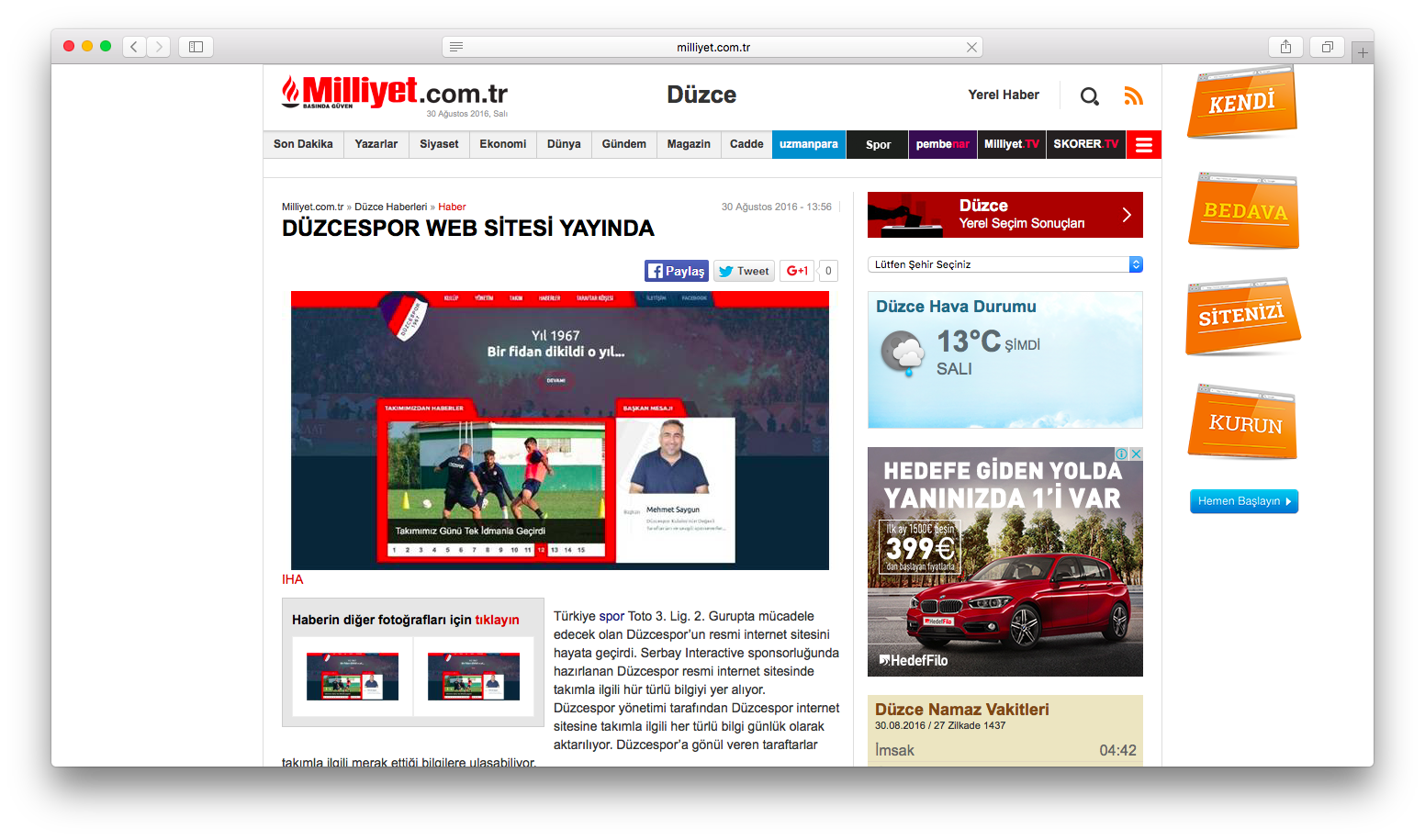This screenshot has height=840, width=1425.
Task: Open the second small photo thumbnail
Action: (x=474, y=677)
